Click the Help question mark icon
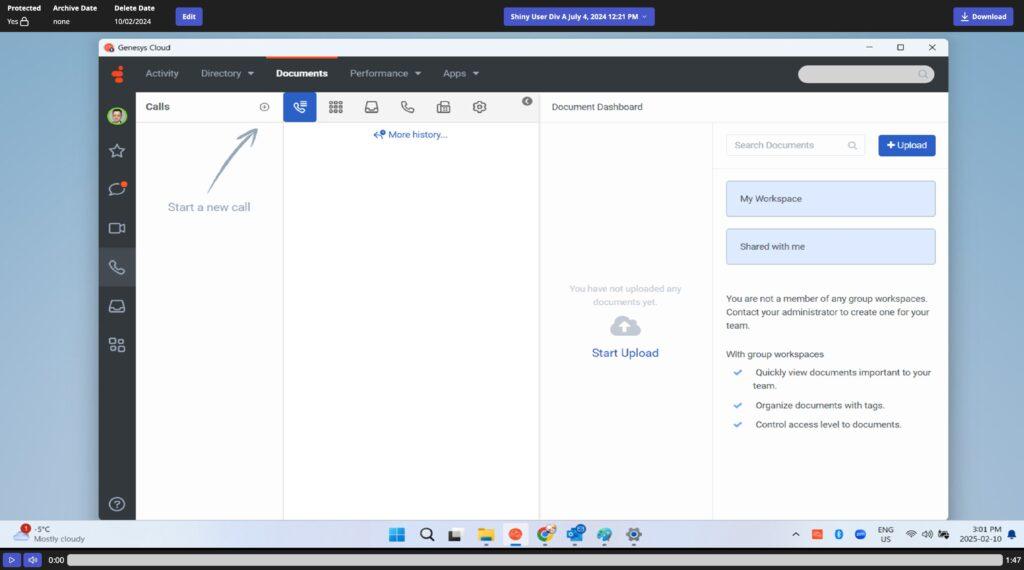The image size is (1024, 570). (117, 504)
